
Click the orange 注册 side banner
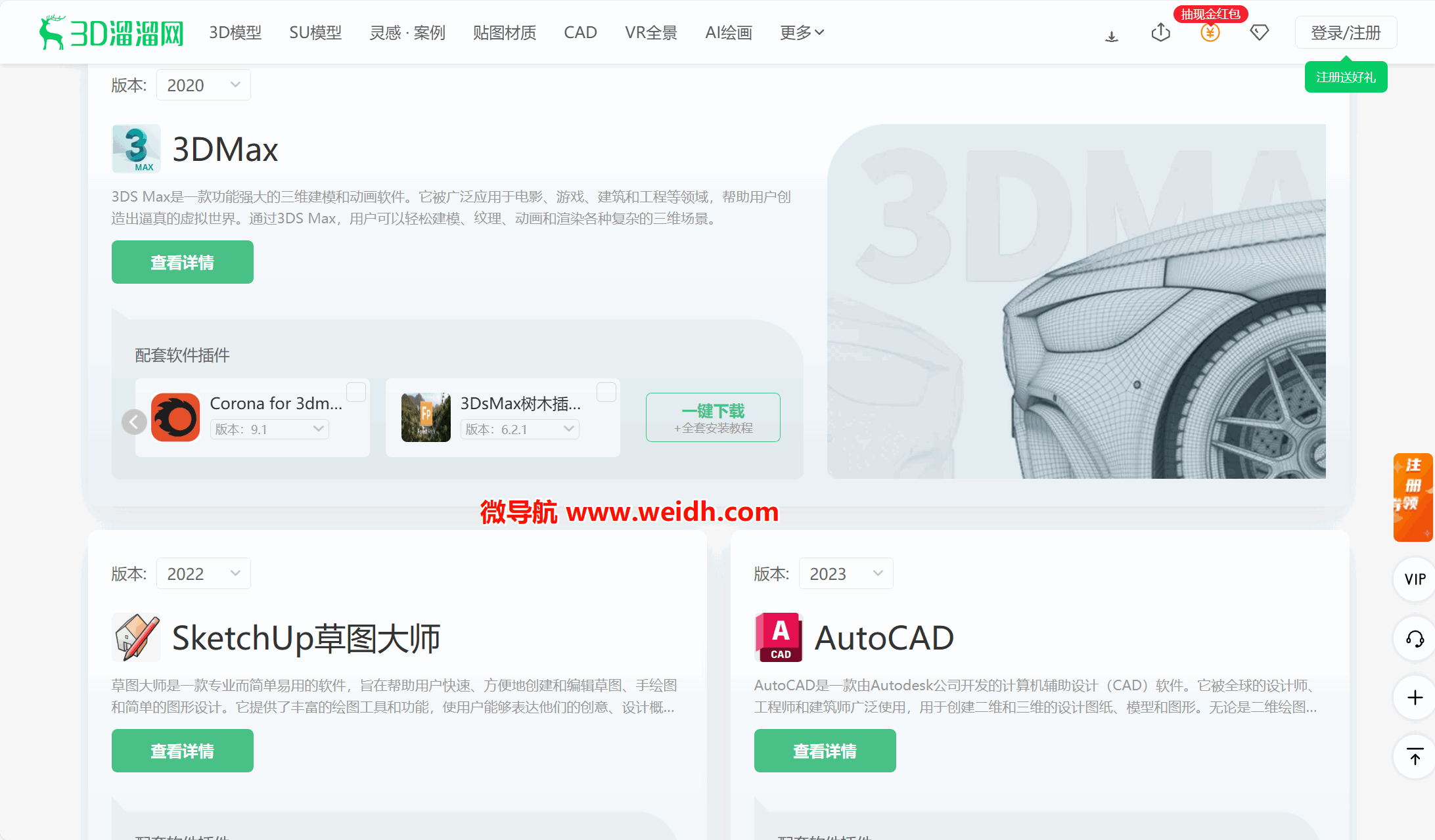pos(1413,497)
